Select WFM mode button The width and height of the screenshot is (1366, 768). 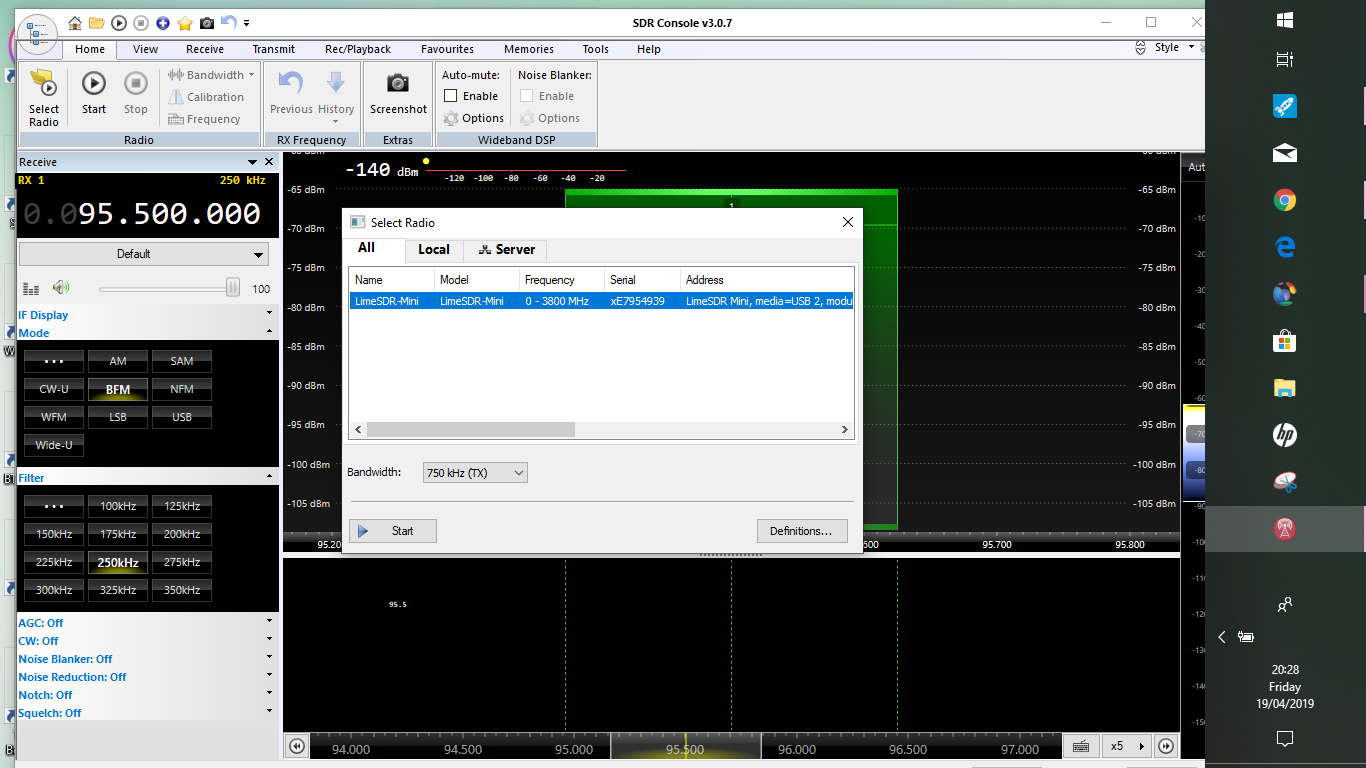pos(54,417)
